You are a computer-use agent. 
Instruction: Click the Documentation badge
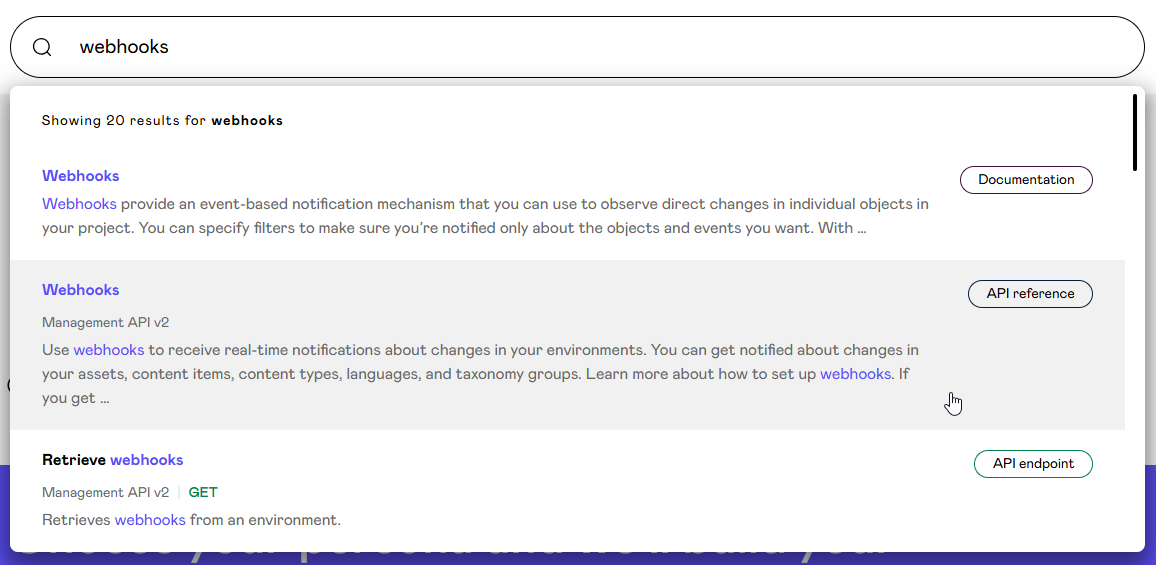(1026, 180)
